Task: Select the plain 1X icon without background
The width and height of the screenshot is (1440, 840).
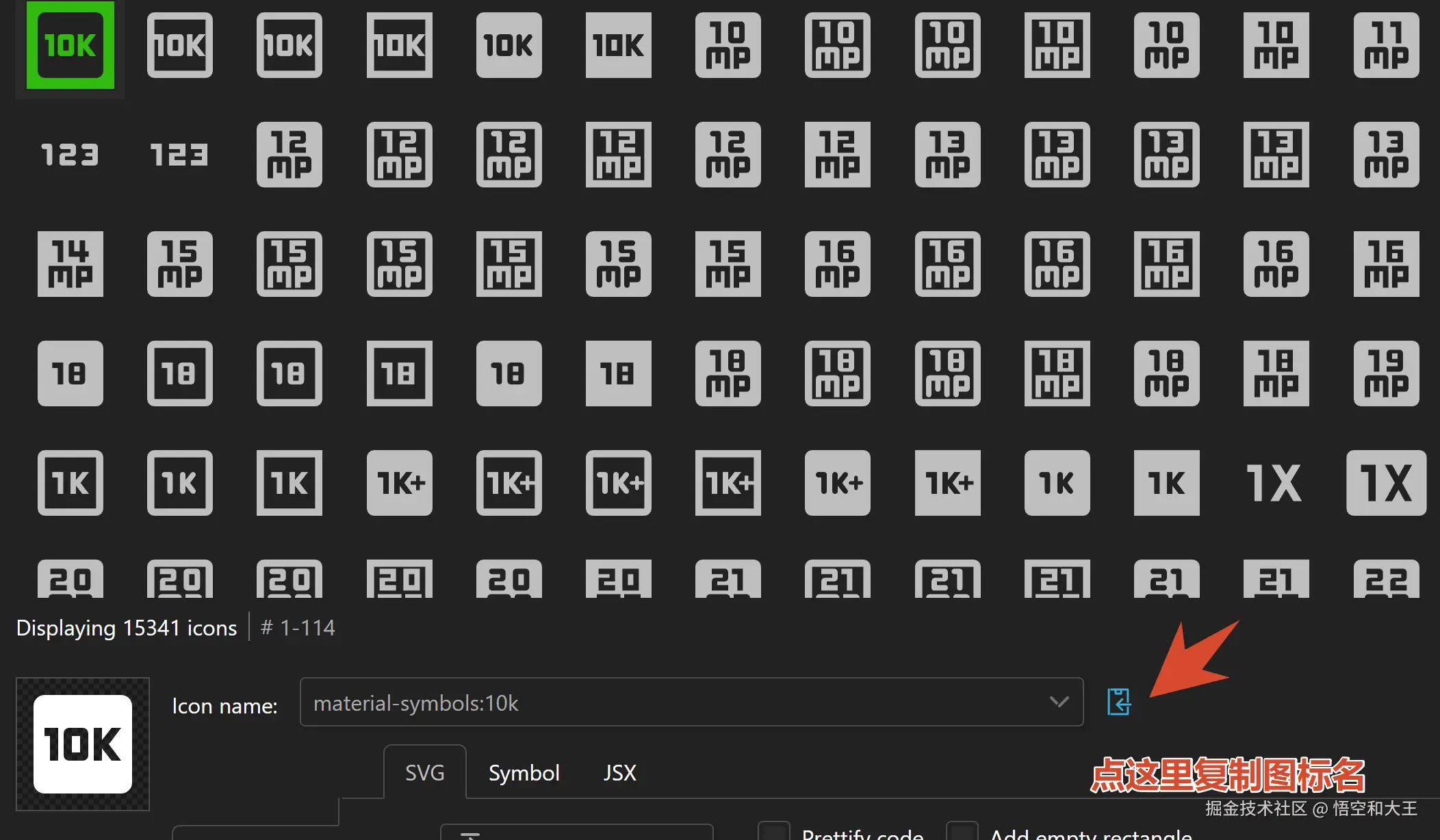Action: point(1275,483)
